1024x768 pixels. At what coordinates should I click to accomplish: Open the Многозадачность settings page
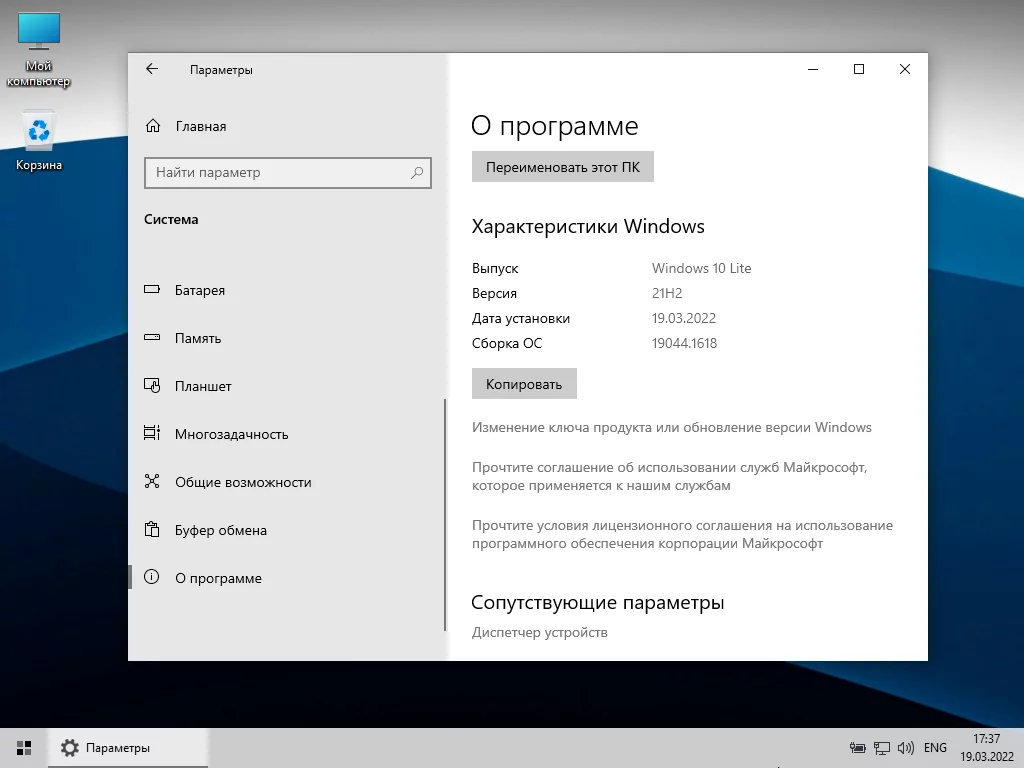click(x=286, y=434)
